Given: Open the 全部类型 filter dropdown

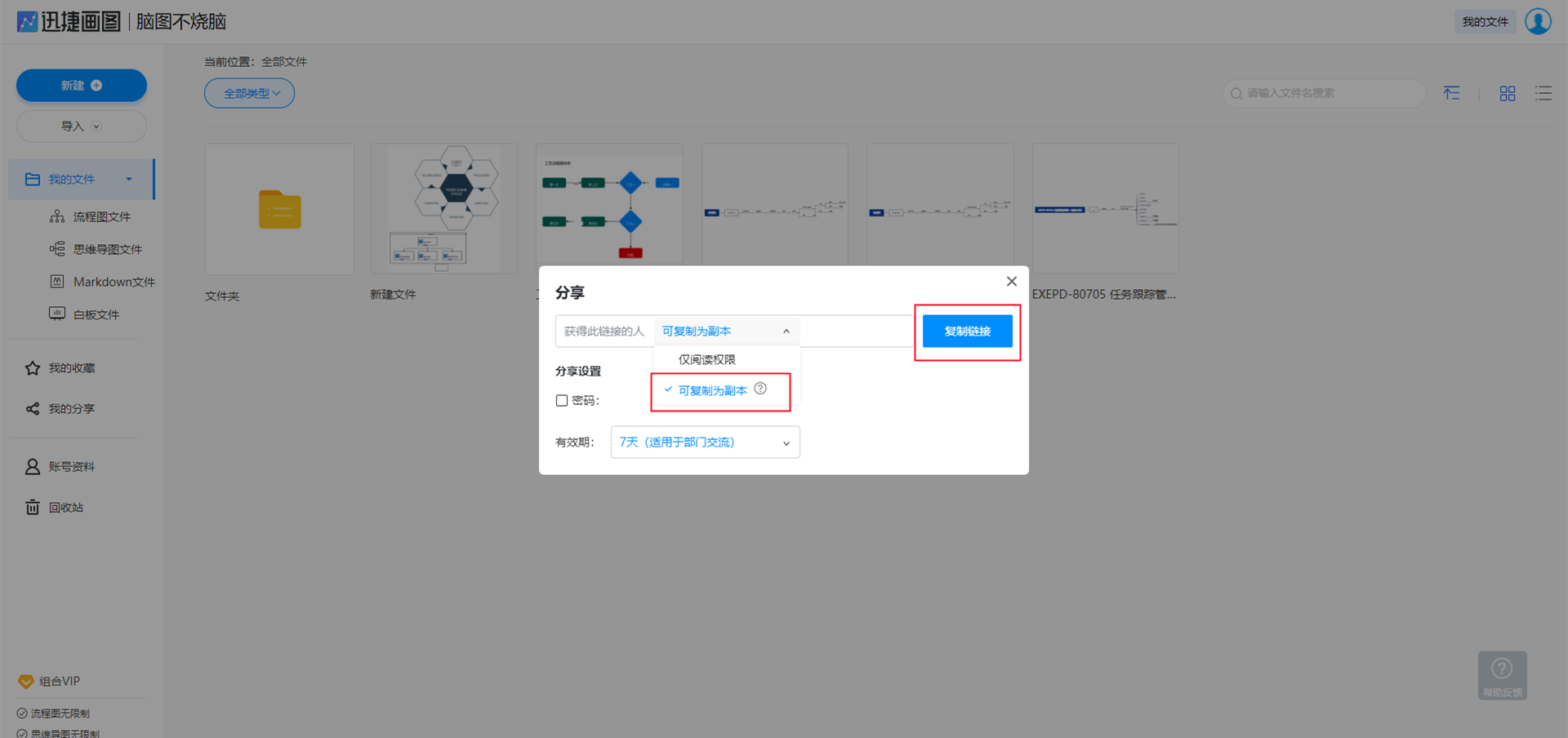Looking at the screenshot, I should click(x=249, y=94).
